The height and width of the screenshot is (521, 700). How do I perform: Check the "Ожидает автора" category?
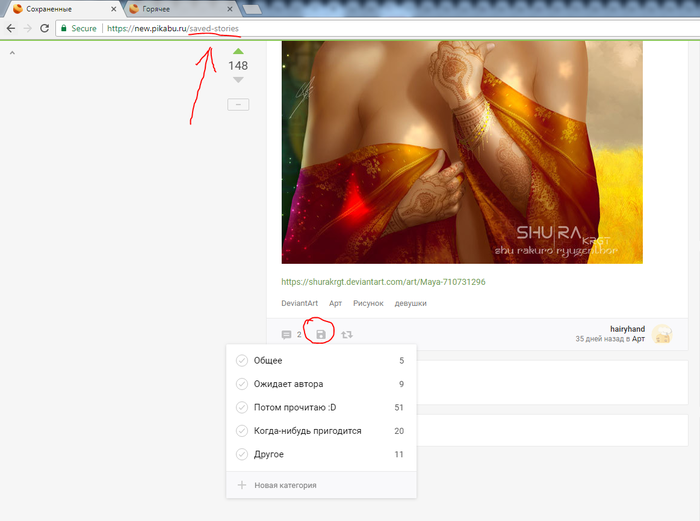[241, 384]
